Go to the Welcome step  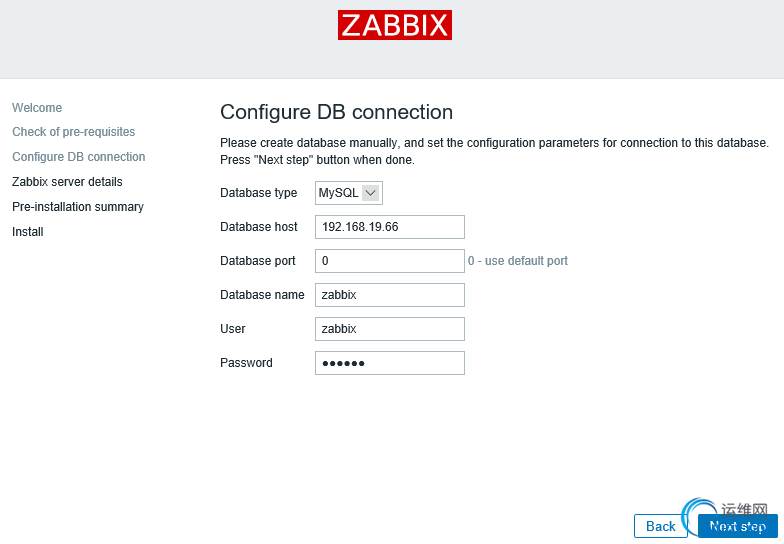[x=37, y=108]
